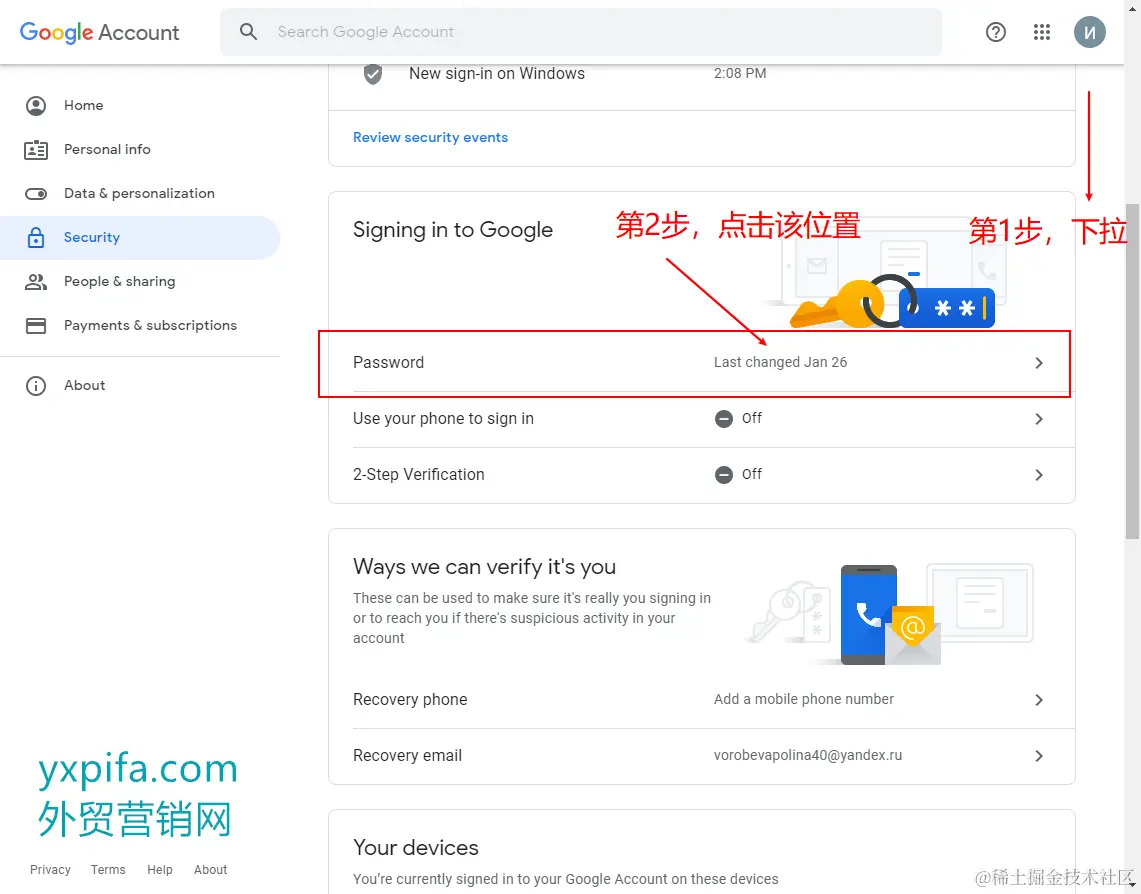Screen dimensions: 1141x894
Task: Open Data & personalization section
Action: point(140,193)
